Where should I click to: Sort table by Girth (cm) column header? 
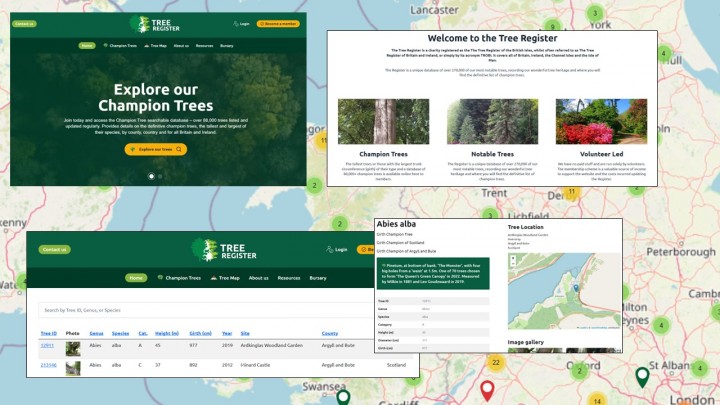pyautogui.click(x=200, y=333)
